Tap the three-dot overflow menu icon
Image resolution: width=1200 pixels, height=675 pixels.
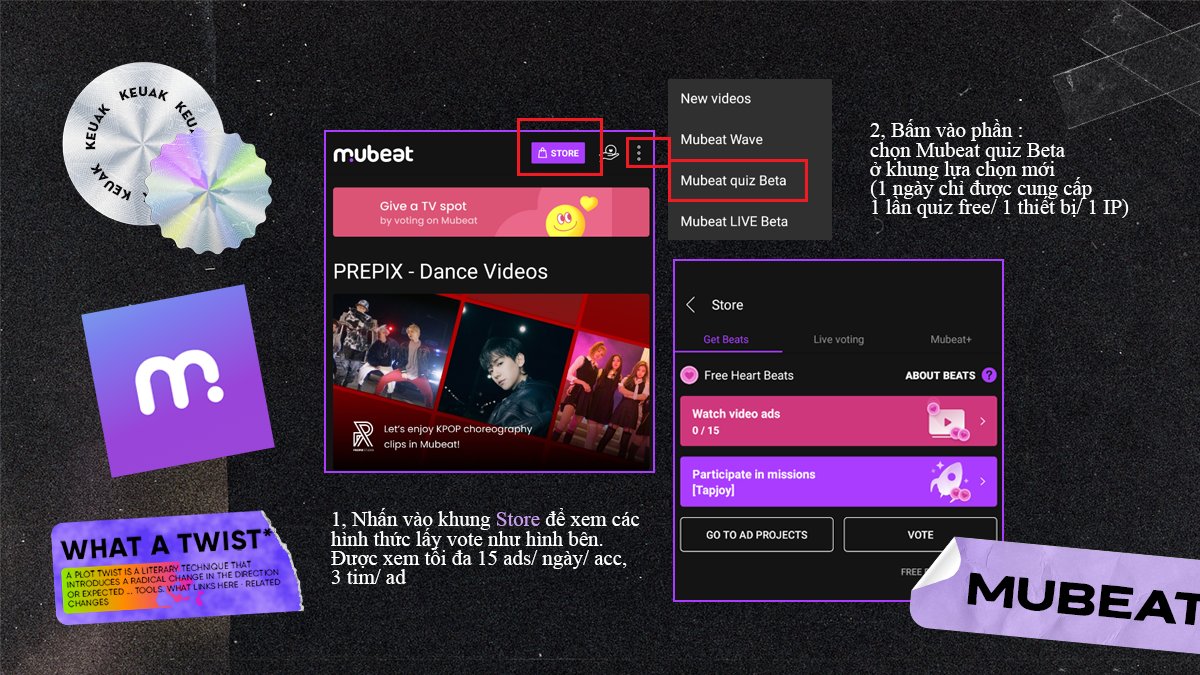pyautogui.click(x=639, y=152)
